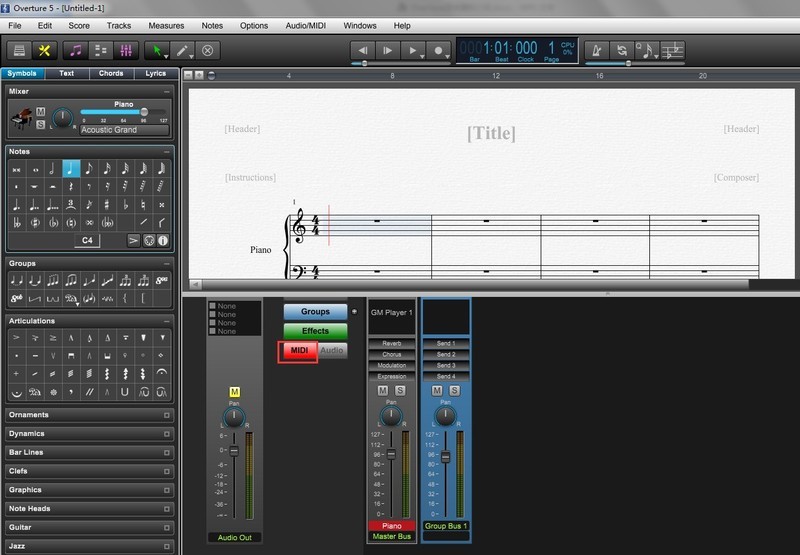The height and width of the screenshot is (555, 800).
Task: Expand the Dynamics panel
Action: click(89, 433)
